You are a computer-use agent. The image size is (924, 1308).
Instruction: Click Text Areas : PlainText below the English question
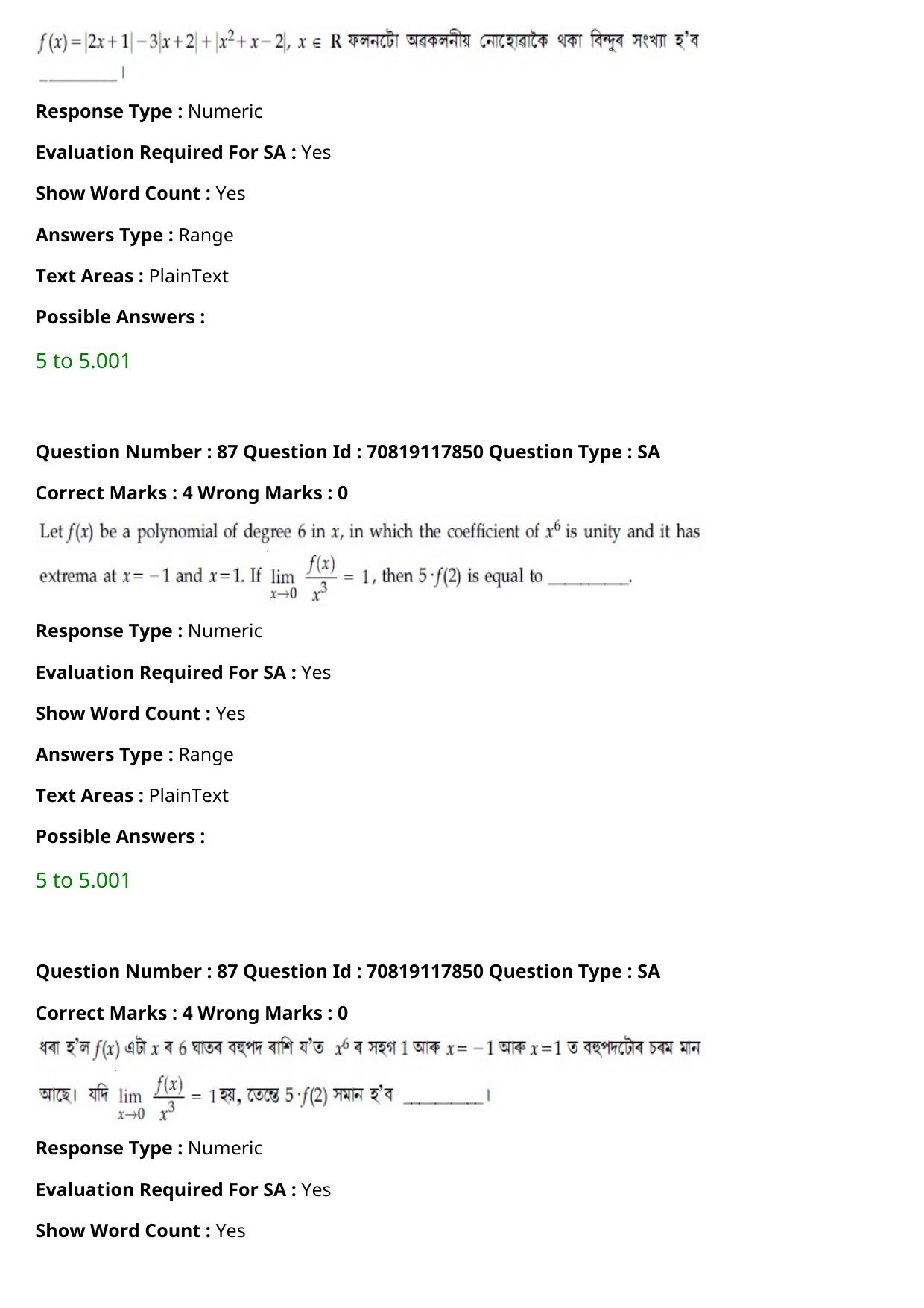(132, 795)
